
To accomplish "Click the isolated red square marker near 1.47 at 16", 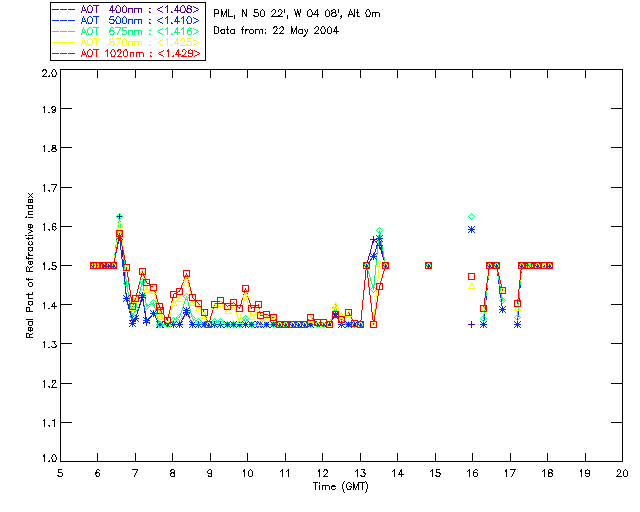I will (471, 276).
